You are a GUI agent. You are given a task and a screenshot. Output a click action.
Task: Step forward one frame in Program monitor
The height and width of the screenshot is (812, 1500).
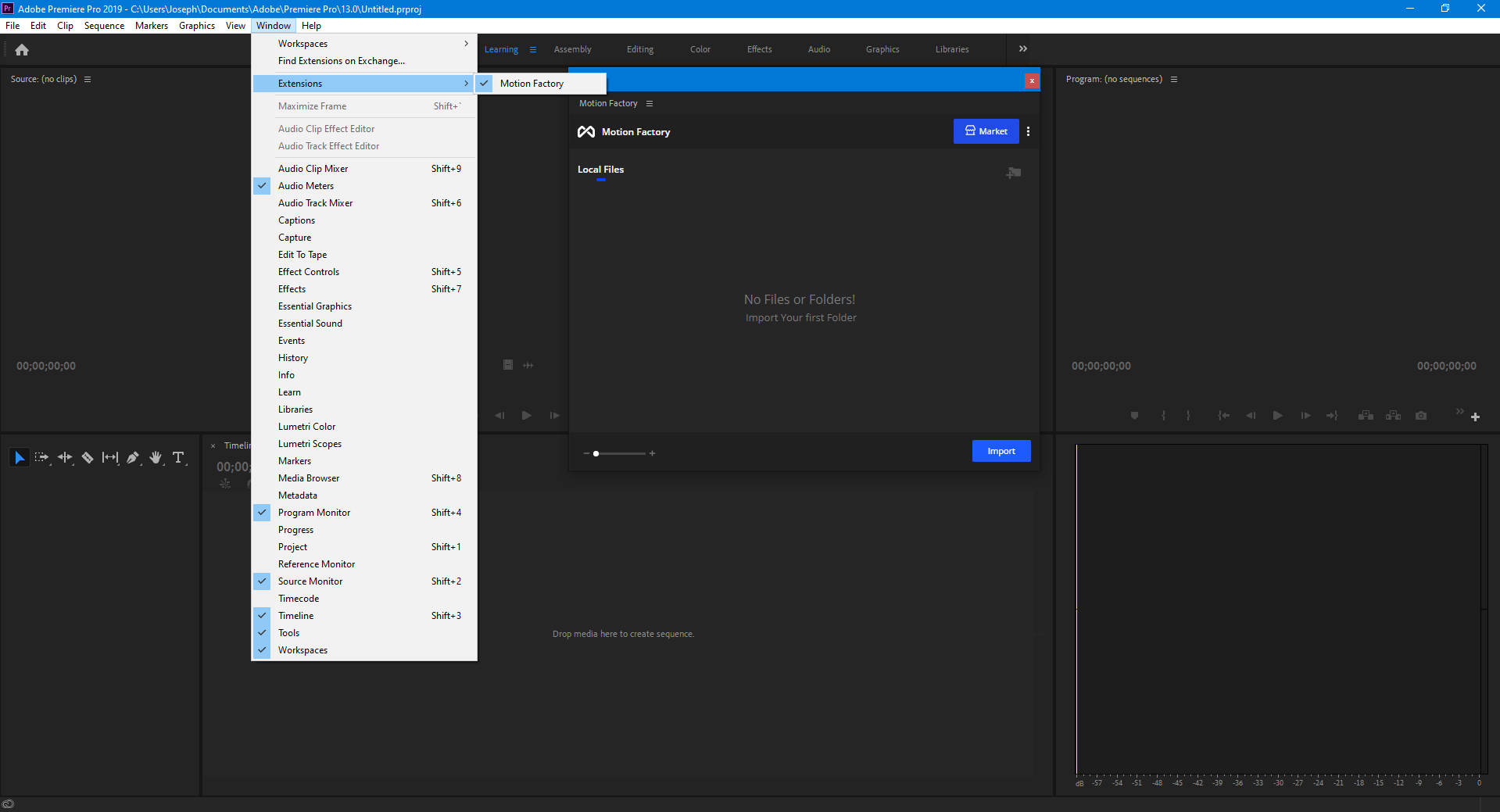[1305, 416]
